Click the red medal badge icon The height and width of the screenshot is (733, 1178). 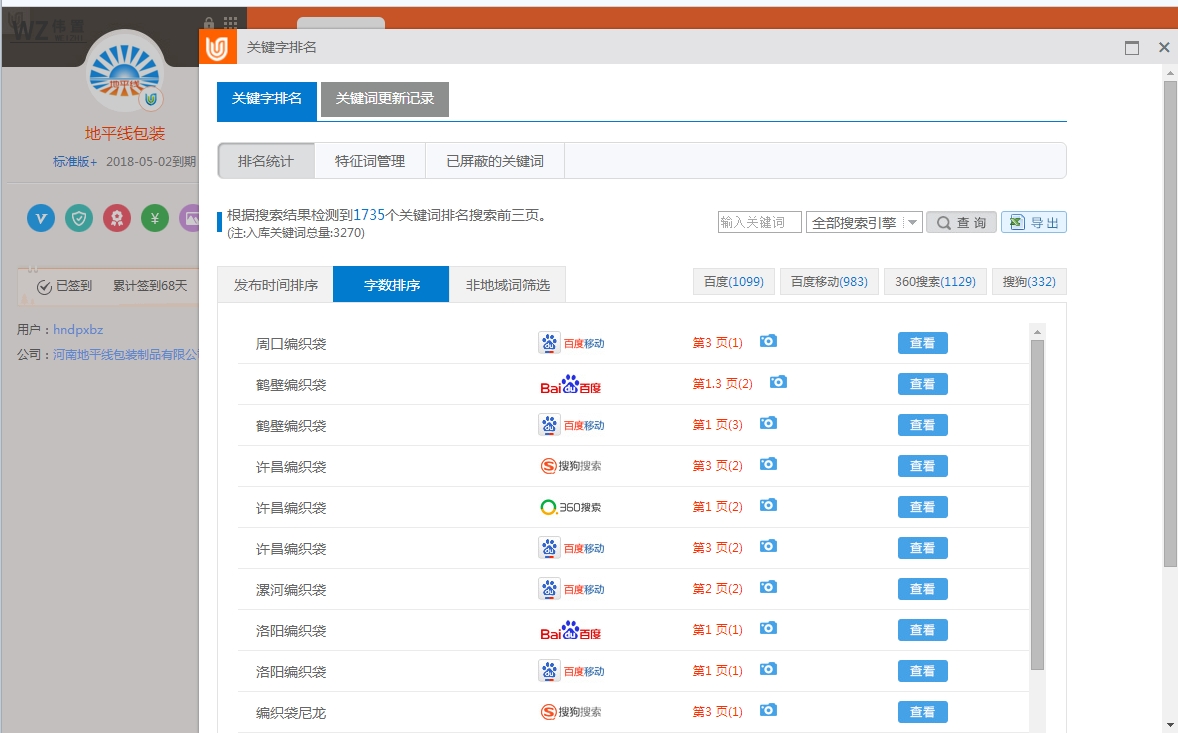117,218
